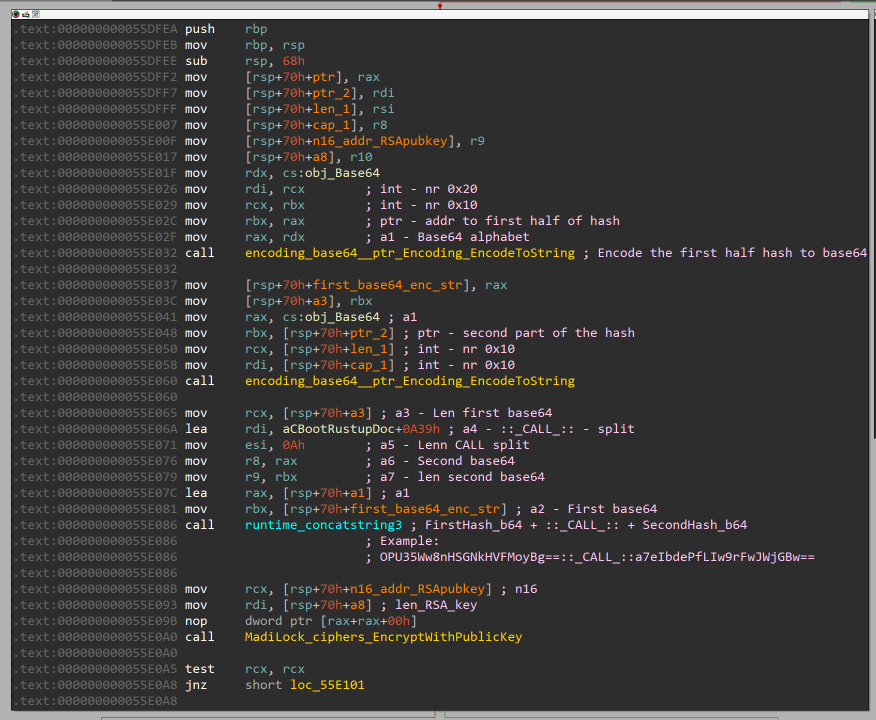Screen dimensions: 876x720
Task: Click 'int - nr 0x10' comment at 55E058
Action: [x=466, y=365]
